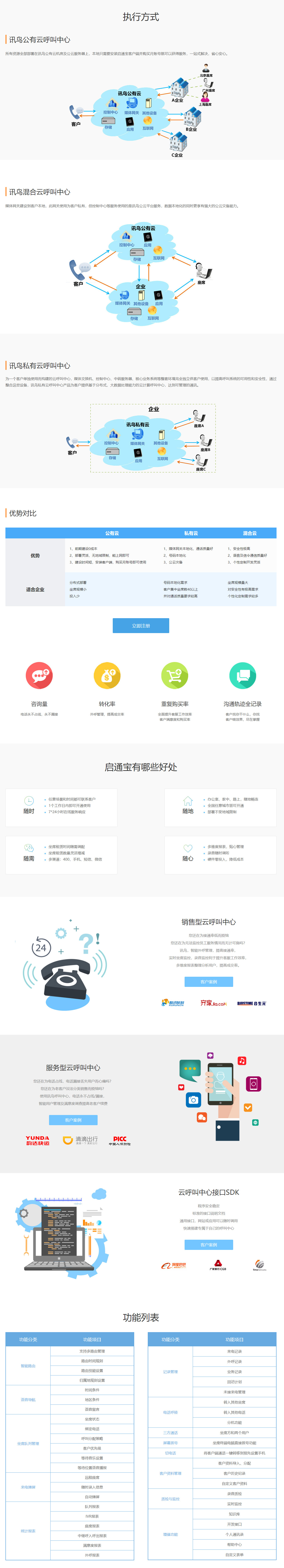Click the B企业 building icon
This screenshot has width=284, height=1568.
[x=192, y=117]
